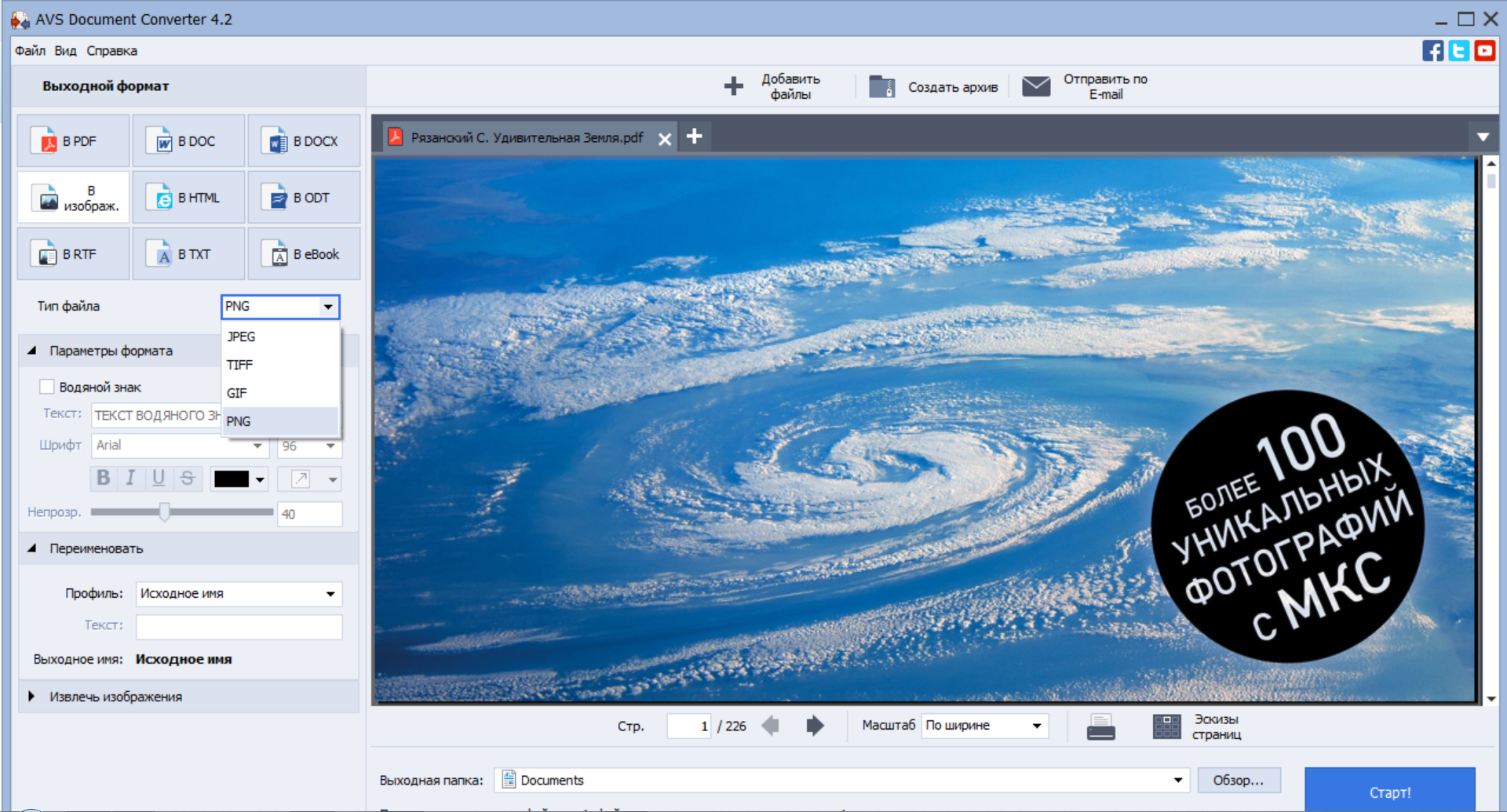
Task: Enable the Водяной знак checkbox
Action: 47,387
